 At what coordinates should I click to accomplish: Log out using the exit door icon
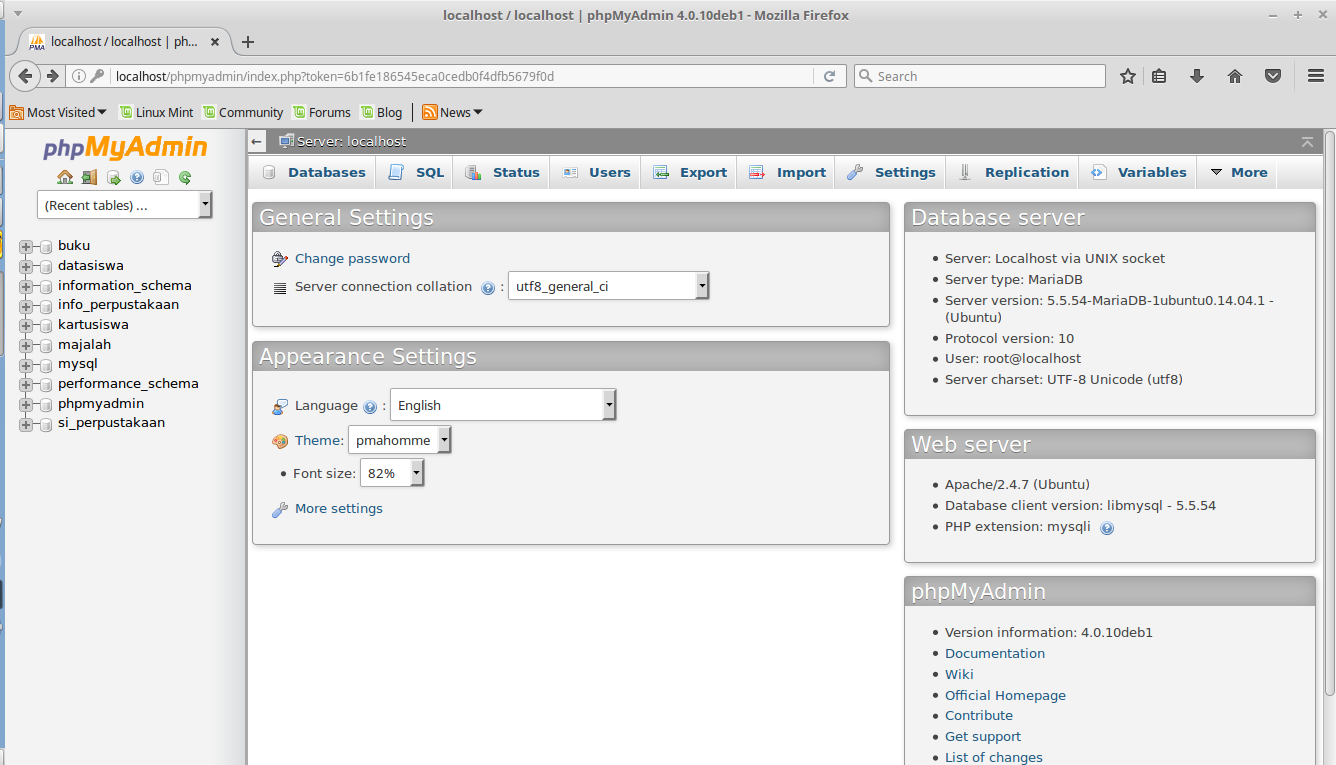(89, 177)
